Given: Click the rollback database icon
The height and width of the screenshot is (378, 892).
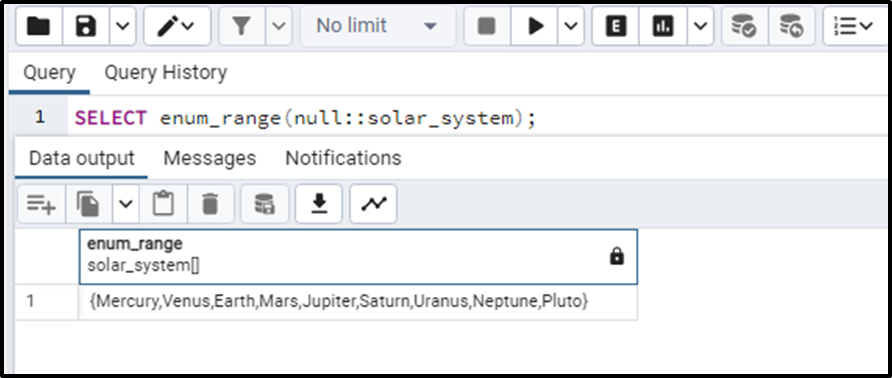Looking at the screenshot, I should (x=791, y=26).
